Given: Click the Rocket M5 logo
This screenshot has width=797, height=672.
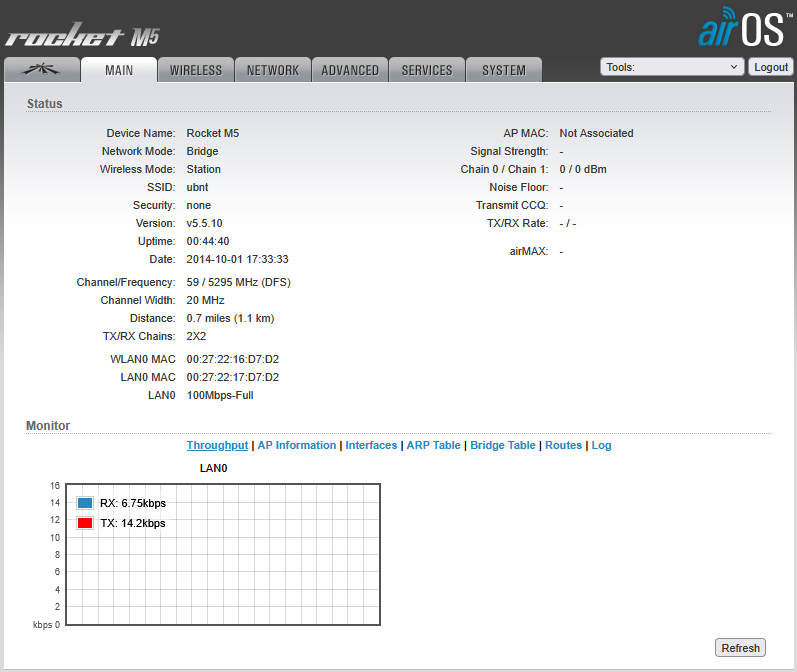Looking at the screenshot, I should [x=82, y=35].
